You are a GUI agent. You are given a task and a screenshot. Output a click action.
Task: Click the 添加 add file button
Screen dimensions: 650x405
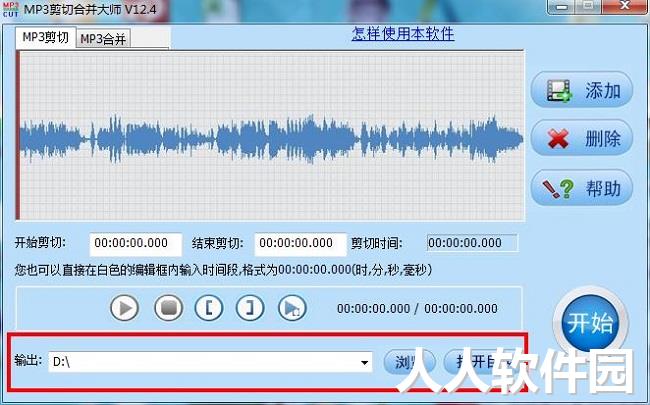coord(582,90)
